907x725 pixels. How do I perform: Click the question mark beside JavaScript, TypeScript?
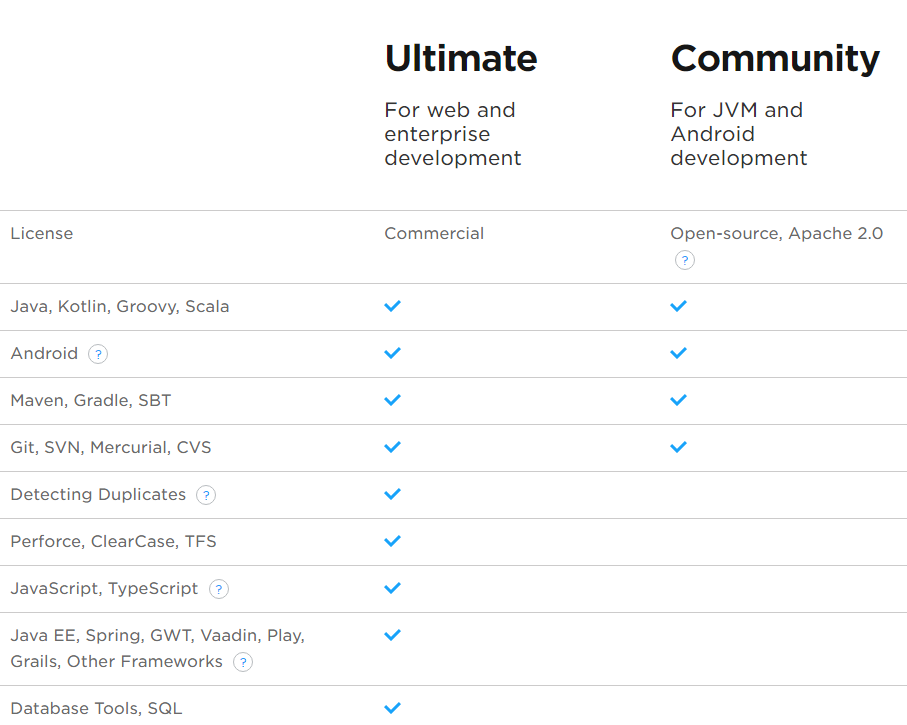pos(219,589)
